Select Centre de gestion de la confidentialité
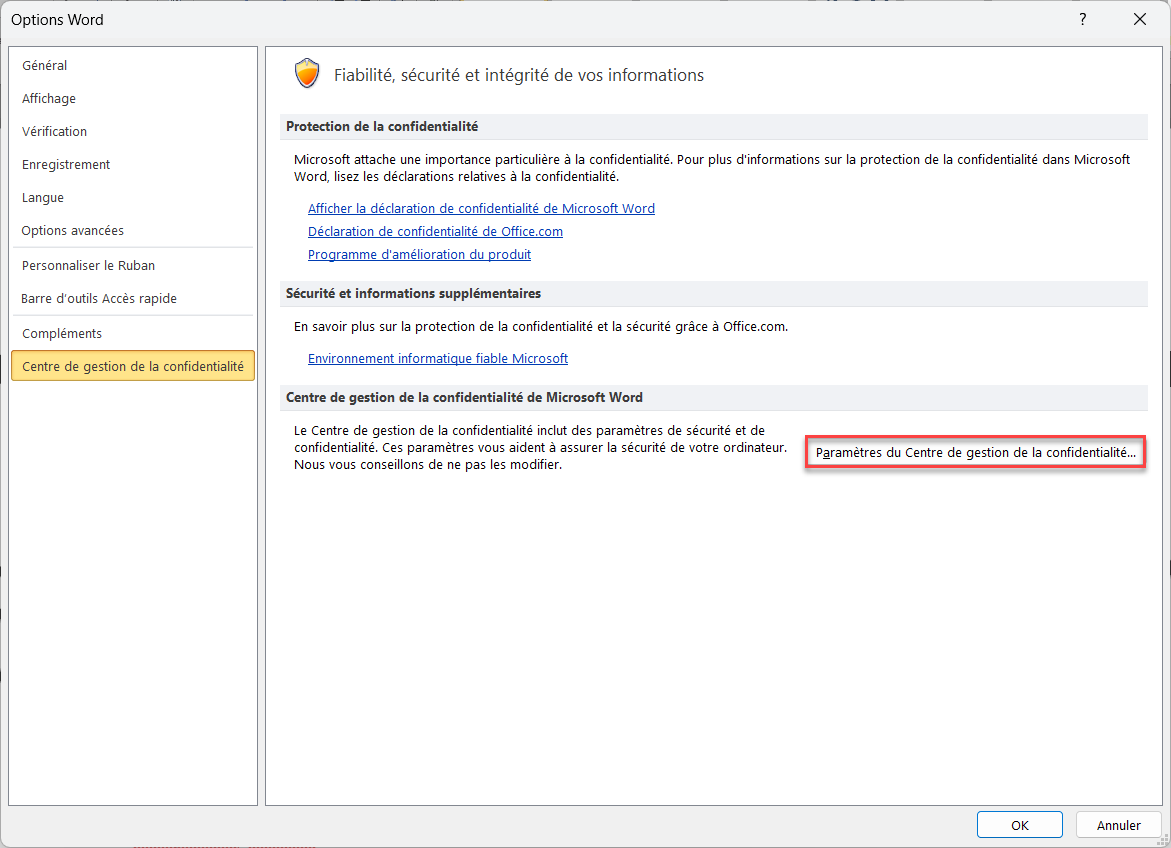This screenshot has width=1171, height=848. point(133,367)
